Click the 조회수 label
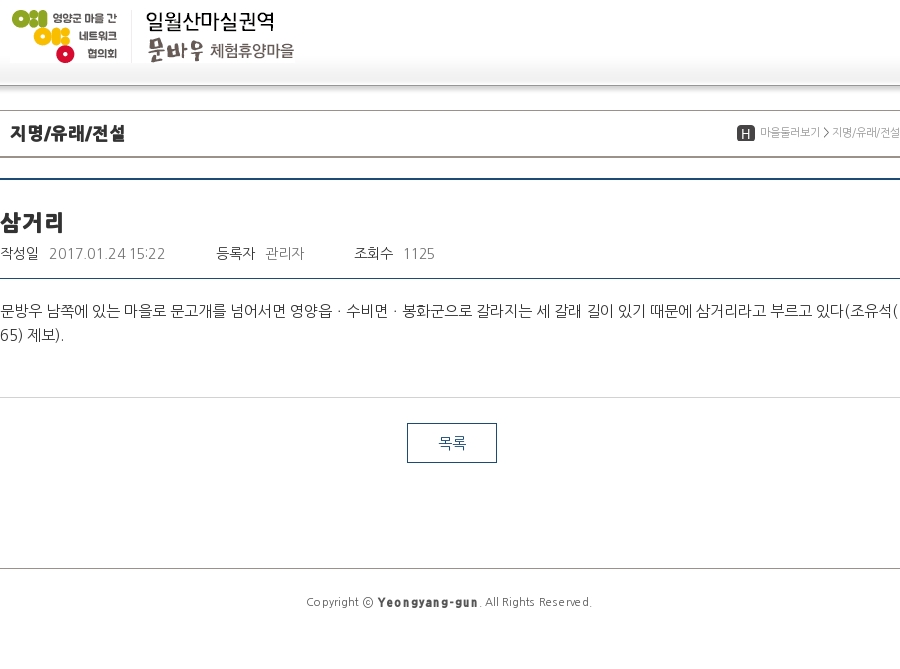900x669 pixels. tap(374, 253)
